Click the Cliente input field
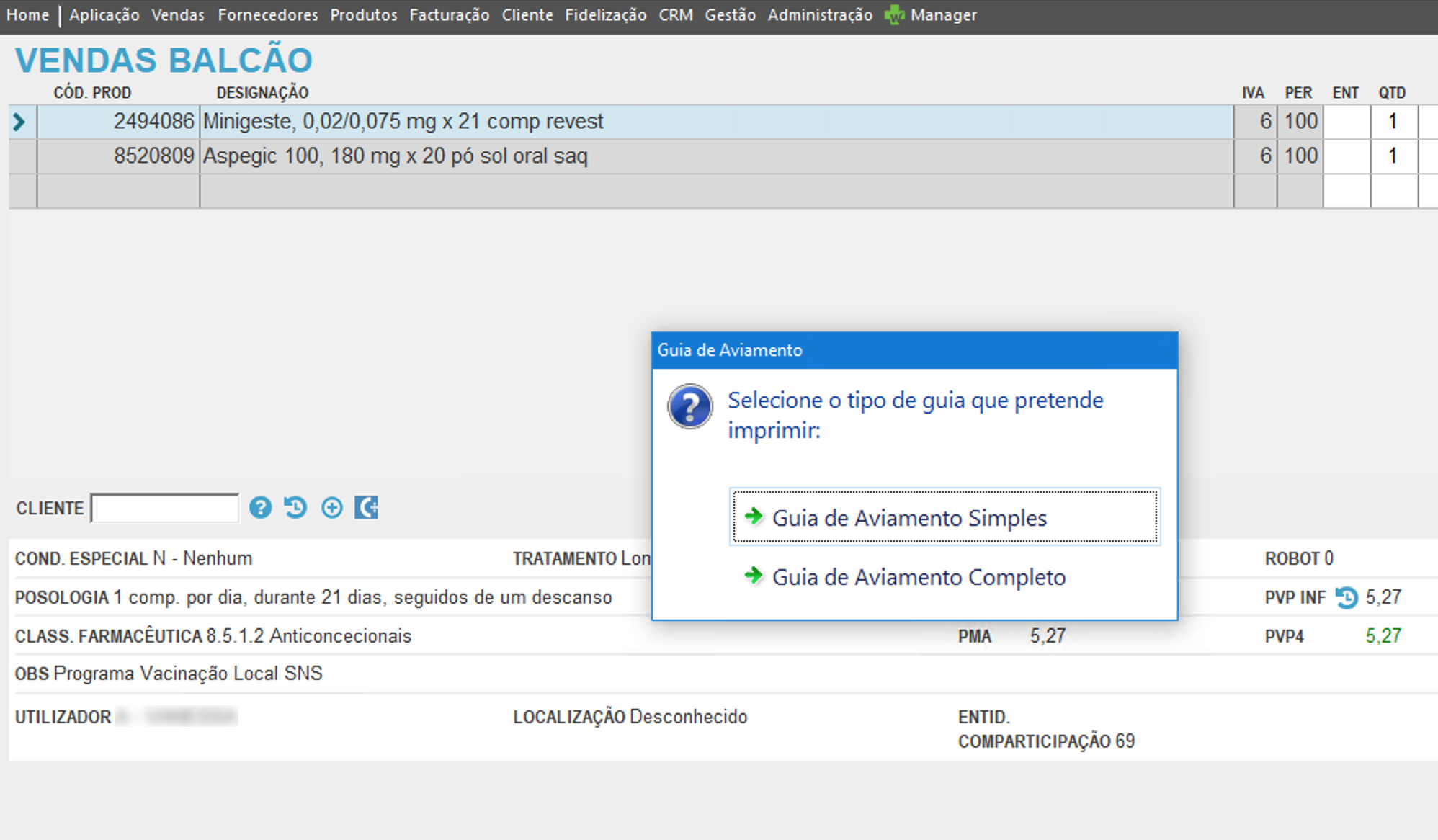The width and height of the screenshot is (1438, 840). [165, 509]
